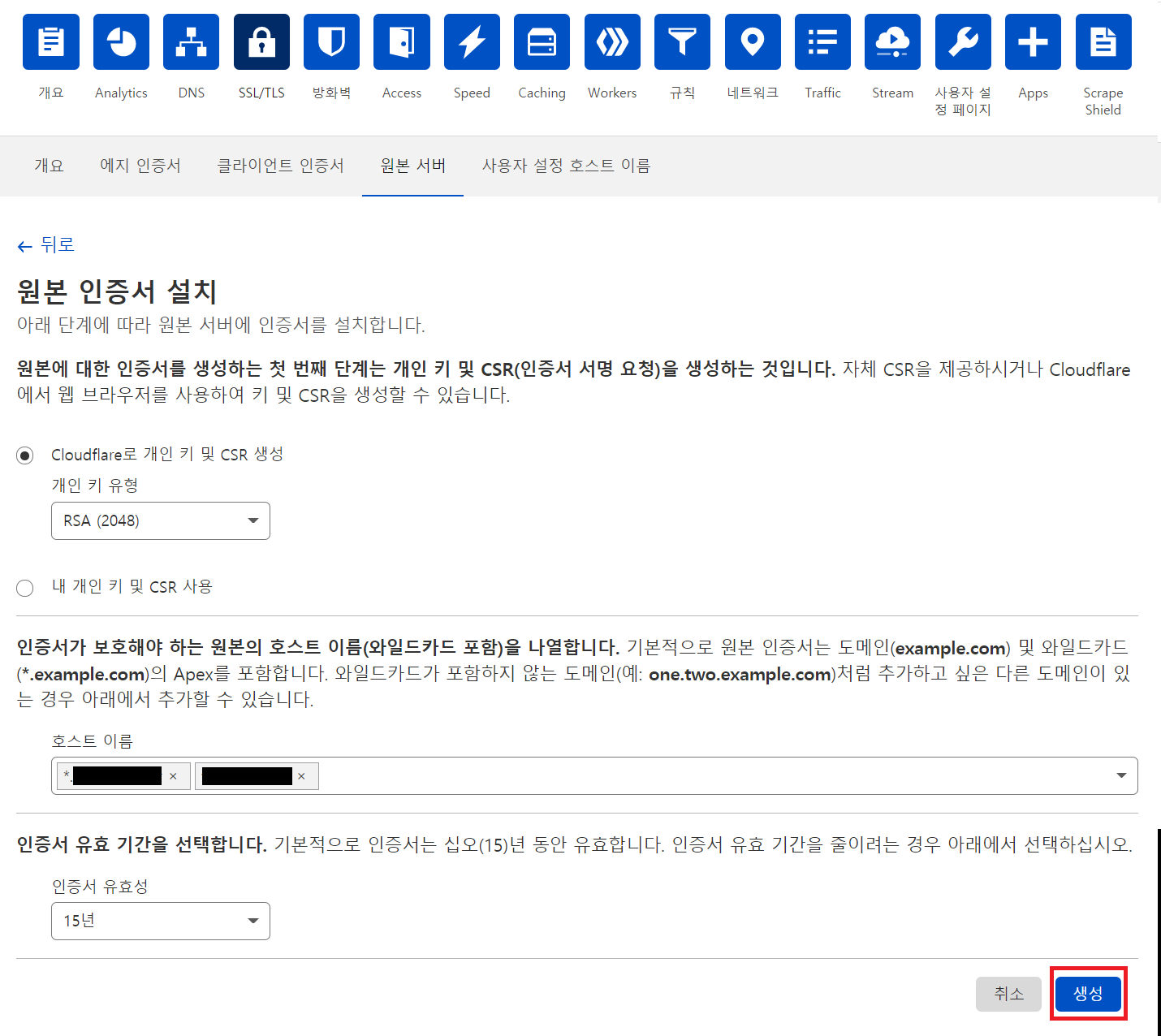
Task: Switch to the 사용자 설정 호스트 이름 tab
Action: point(566,166)
